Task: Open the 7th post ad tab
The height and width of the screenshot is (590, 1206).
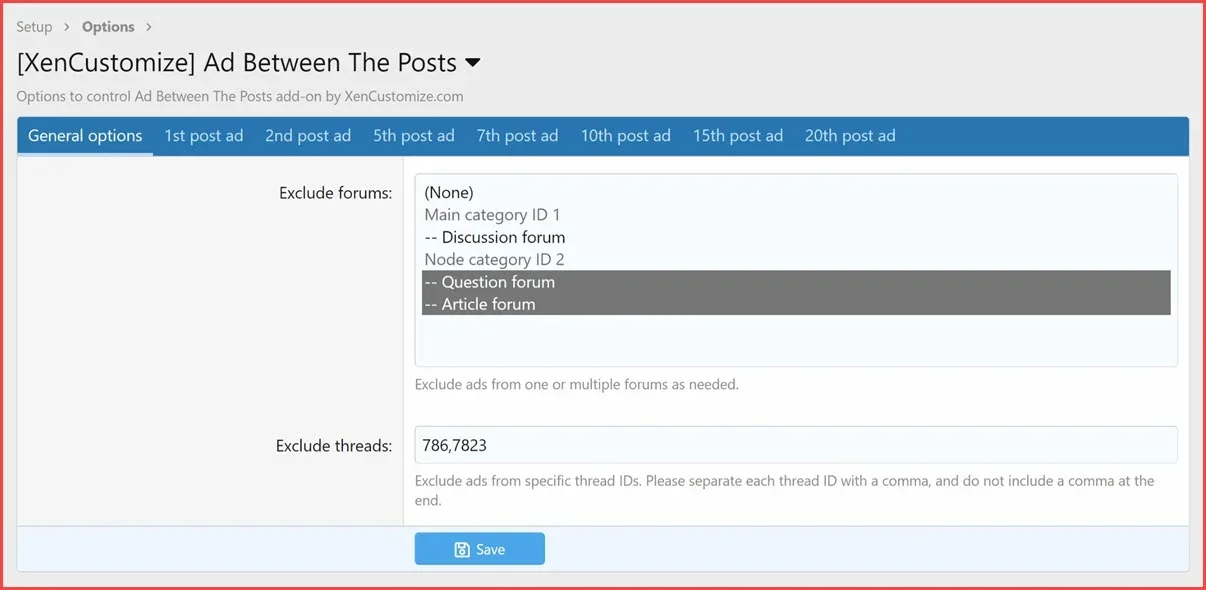Action: (517, 135)
